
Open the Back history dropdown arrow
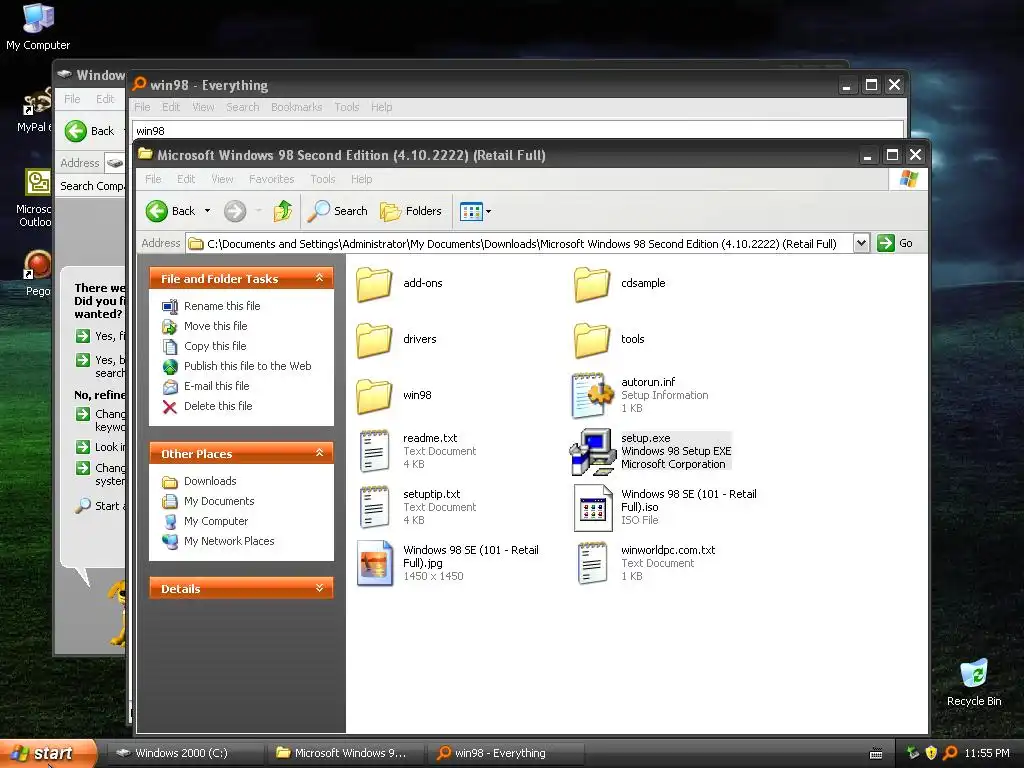[208, 211]
